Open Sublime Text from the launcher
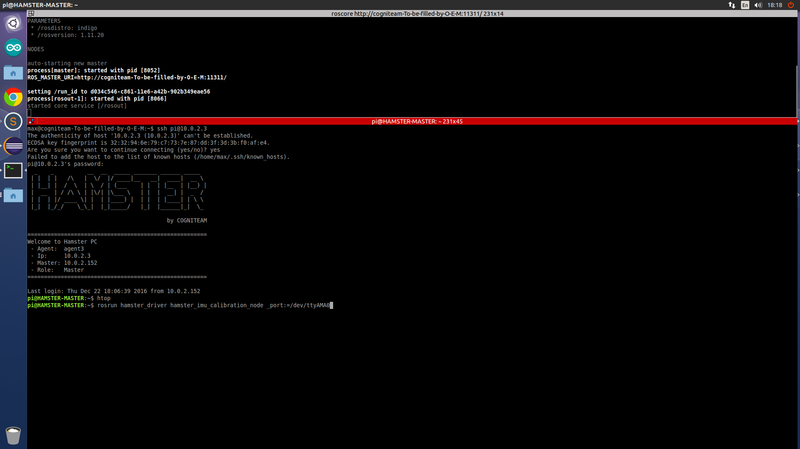Image resolution: width=800 pixels, height=449 pixels. 13,121
